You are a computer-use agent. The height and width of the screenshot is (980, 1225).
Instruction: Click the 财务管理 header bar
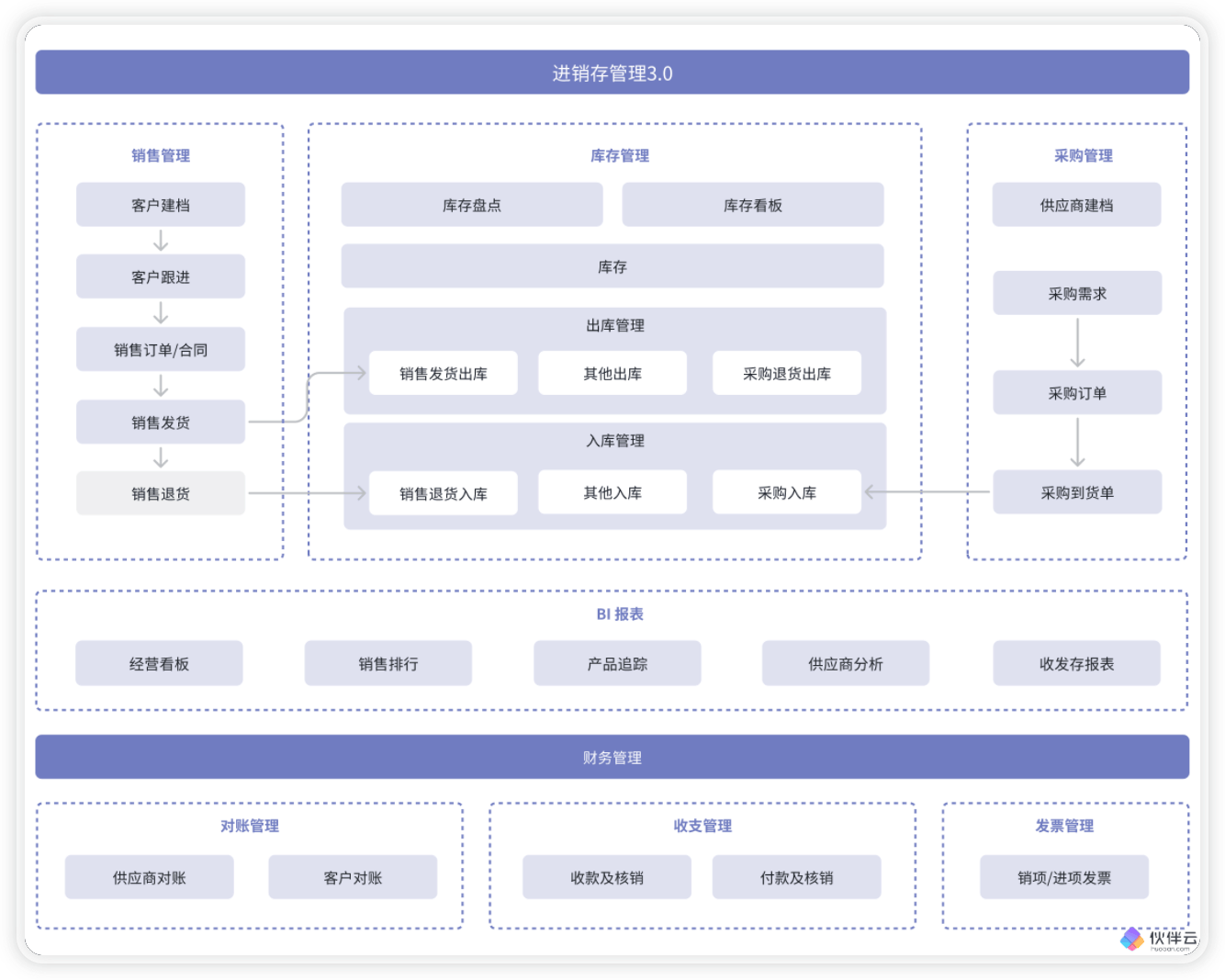tap(612, 757)
